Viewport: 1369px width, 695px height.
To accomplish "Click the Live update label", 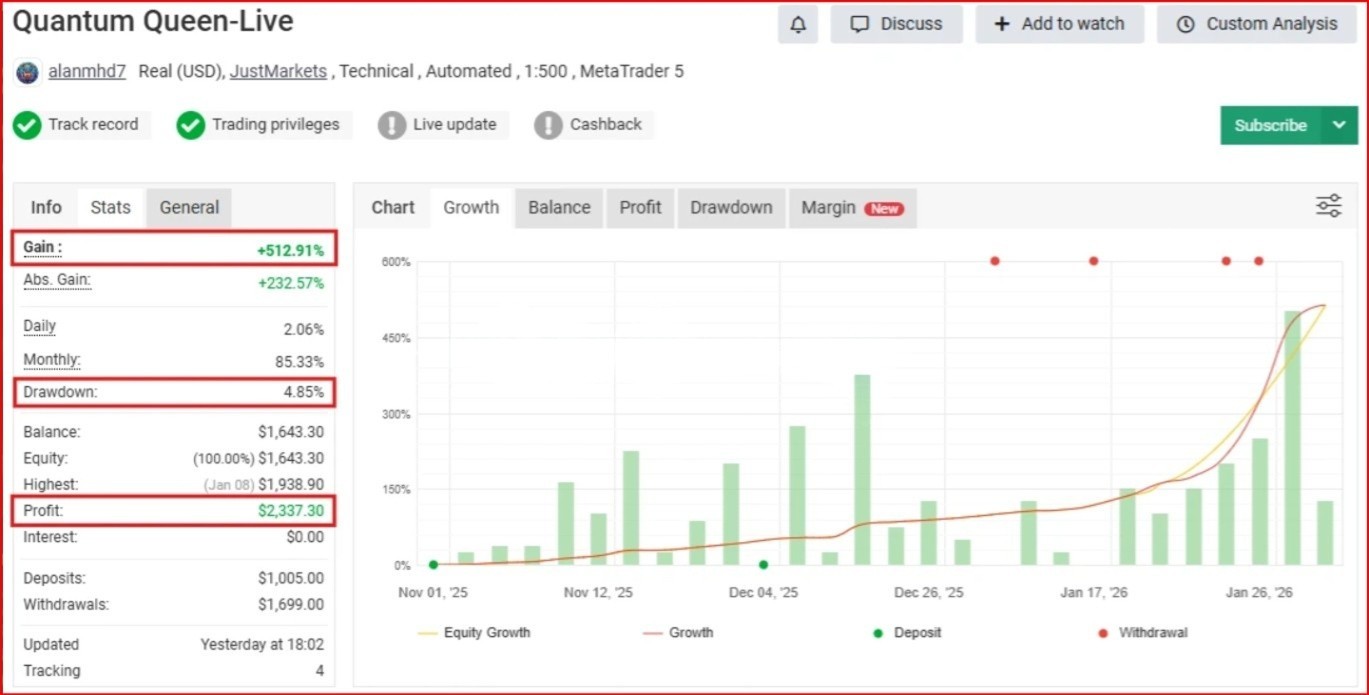I will [x=455, y=125].
